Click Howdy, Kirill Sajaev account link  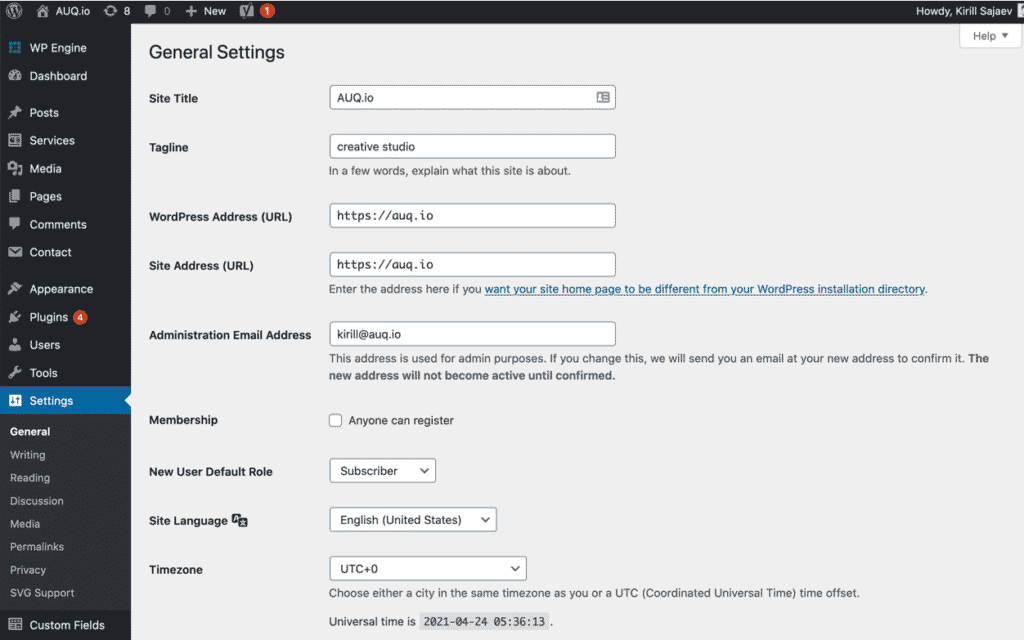pos(963,11)
